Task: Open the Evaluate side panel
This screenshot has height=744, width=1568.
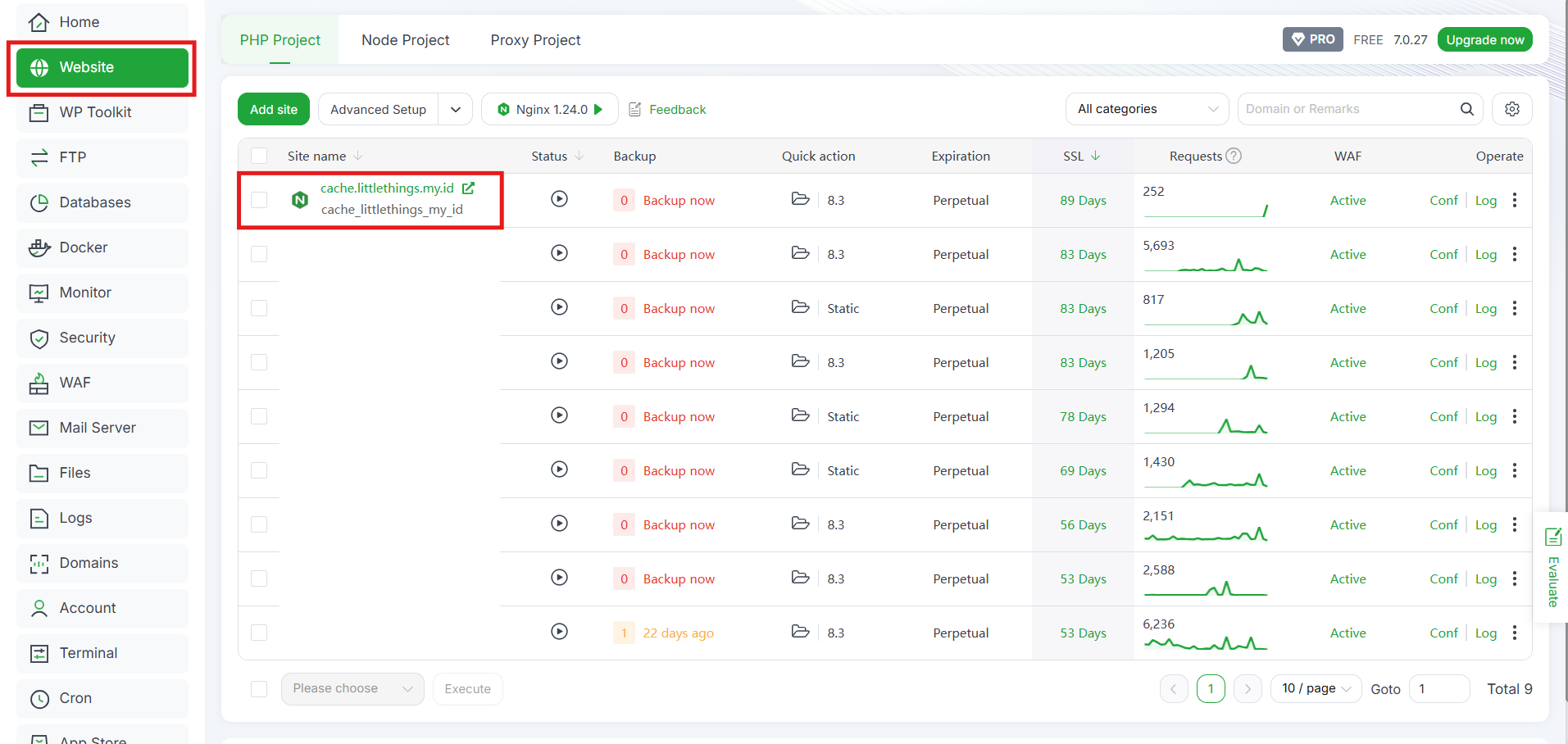Action: click(x=1552, y=567)
